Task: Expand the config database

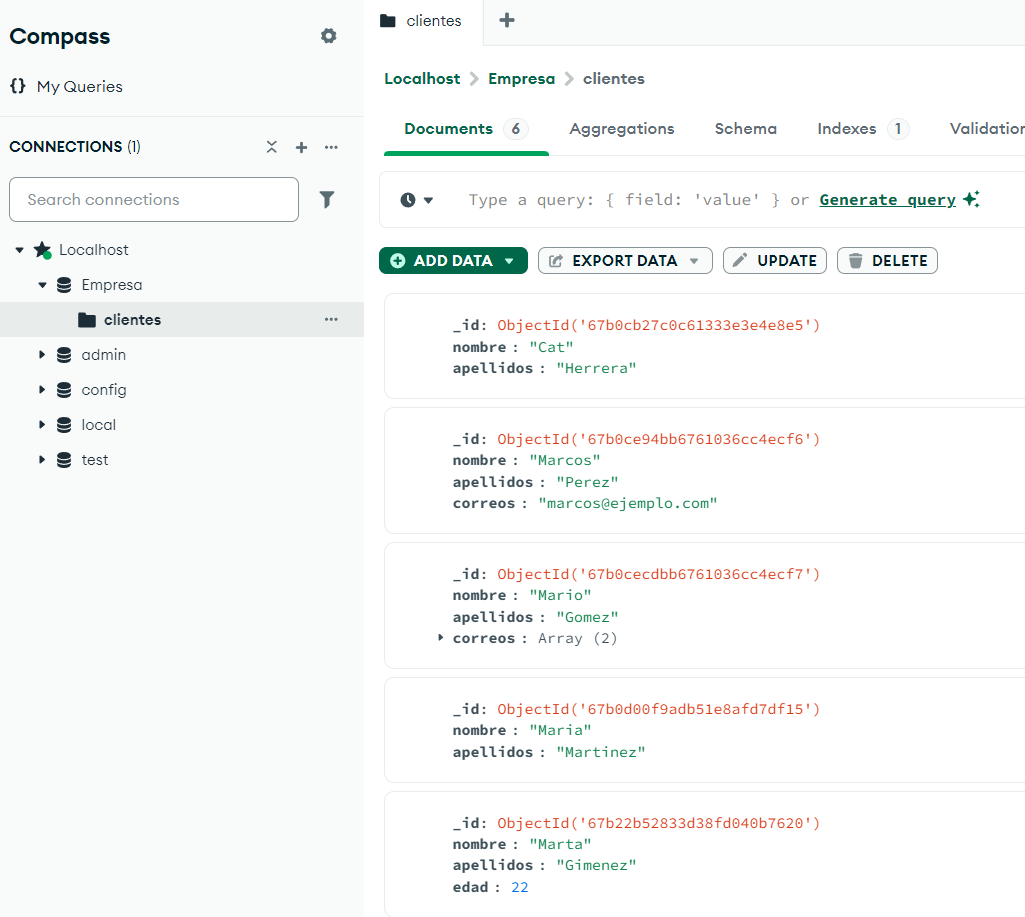Action: tap(42, 390)
